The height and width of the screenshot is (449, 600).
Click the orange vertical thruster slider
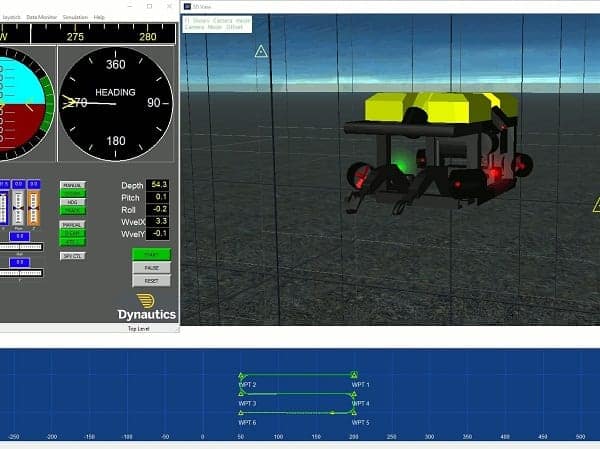pos(34,208)
